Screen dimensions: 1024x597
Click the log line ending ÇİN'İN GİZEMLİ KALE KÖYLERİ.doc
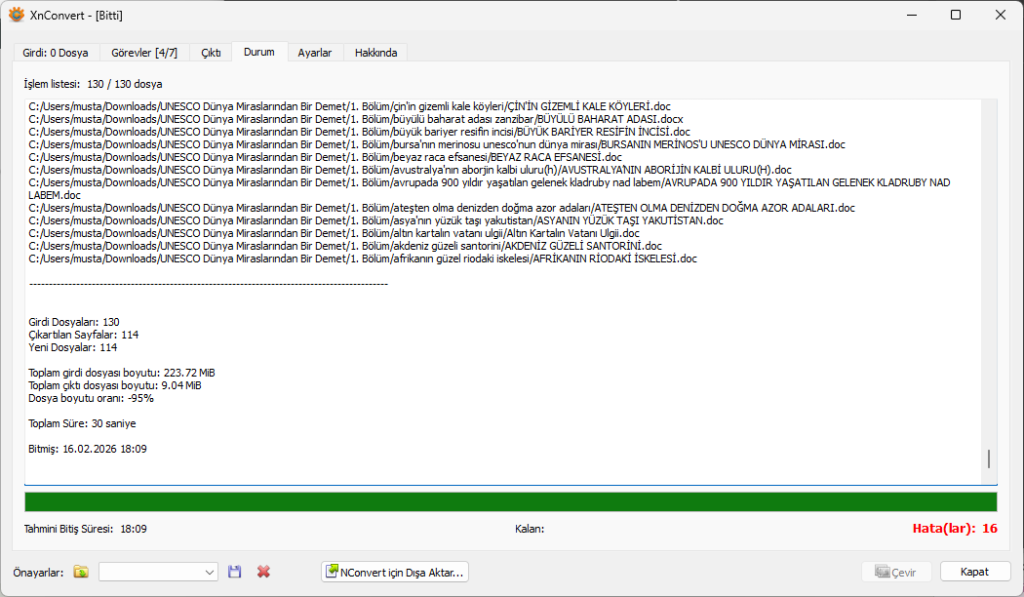coord(349,106)
